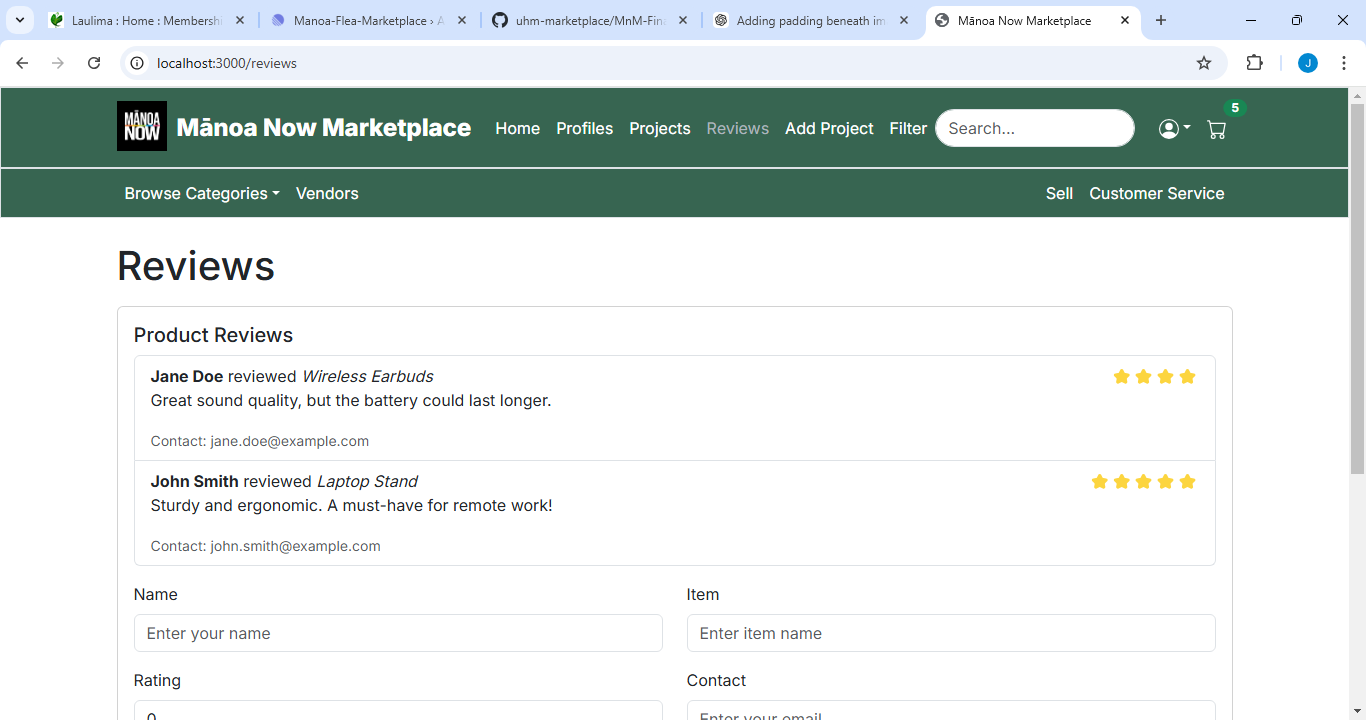Expand the tab search chevron

tap(19, 20)
